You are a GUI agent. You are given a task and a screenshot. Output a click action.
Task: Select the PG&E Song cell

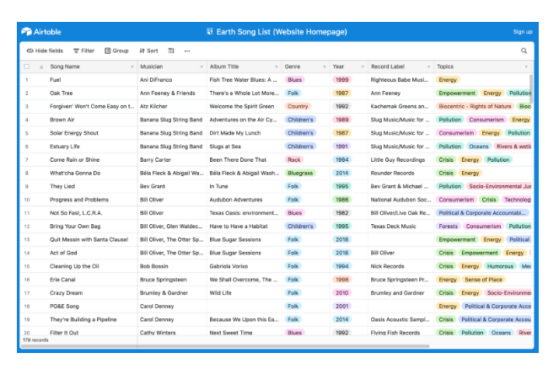tap(92, 306)
